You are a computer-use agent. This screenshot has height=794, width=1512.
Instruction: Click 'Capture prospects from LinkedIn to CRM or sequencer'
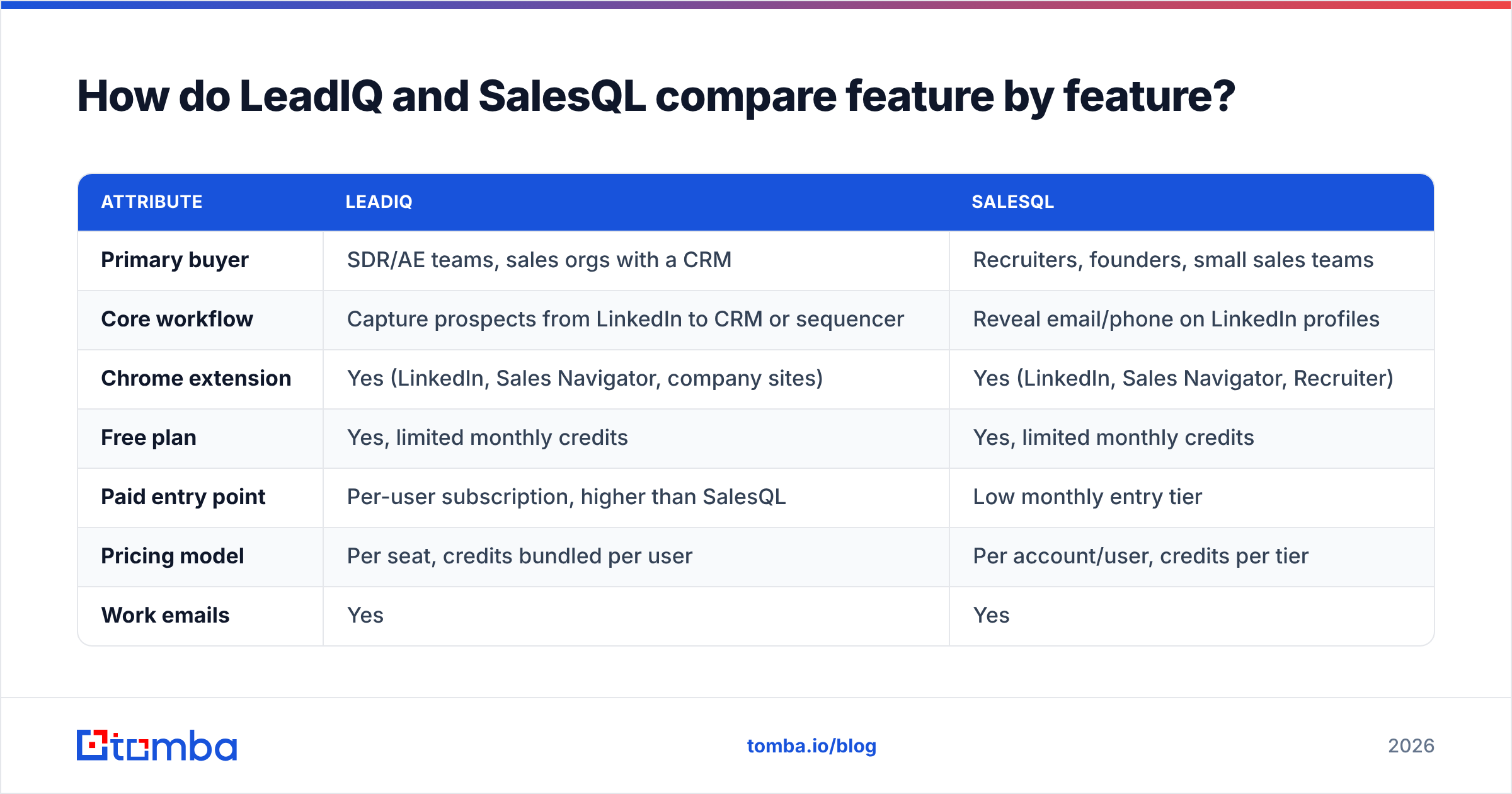point(626,319)
